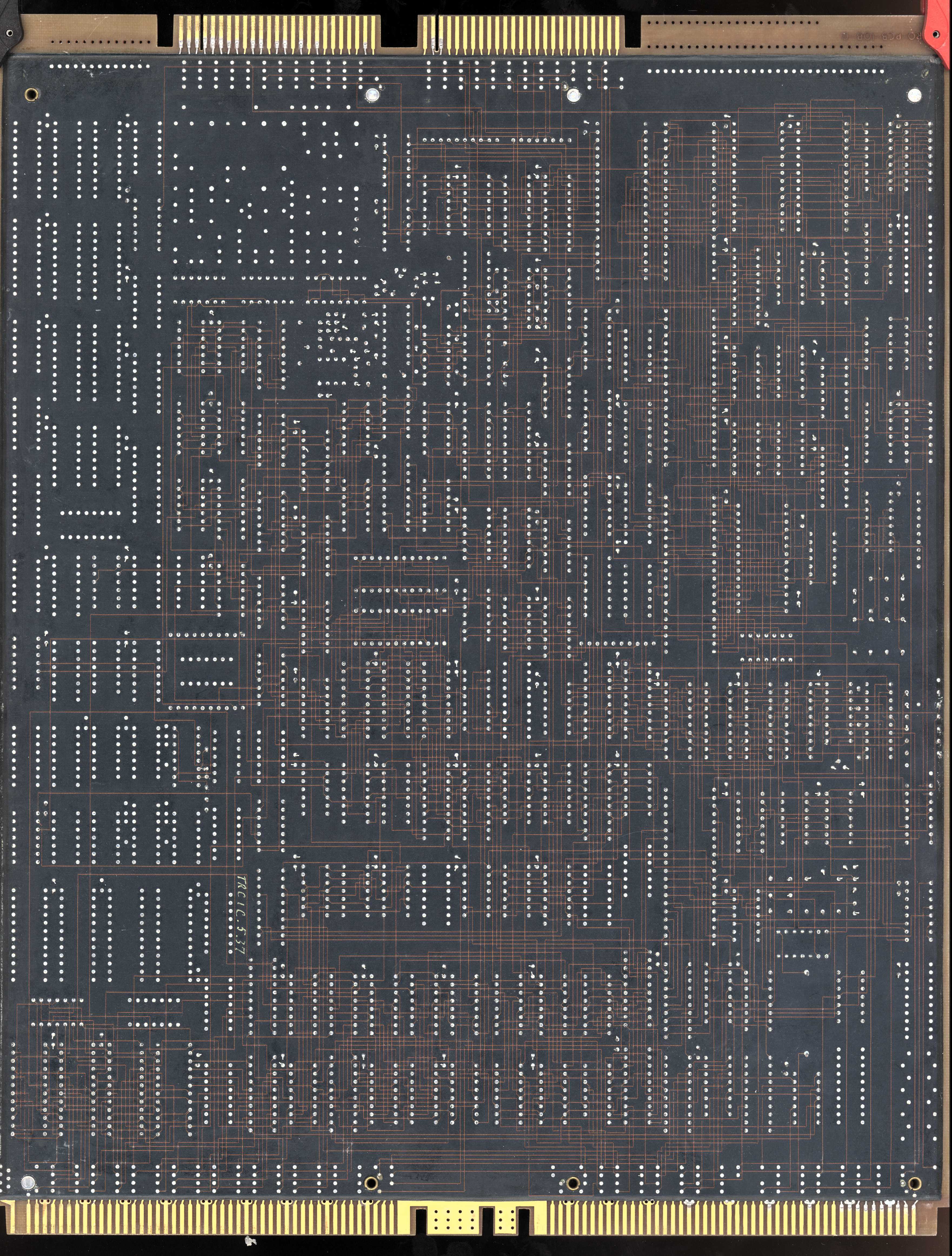Click the top-left brass mounting hole
952x1256 pixels.
tap(31, 94)
